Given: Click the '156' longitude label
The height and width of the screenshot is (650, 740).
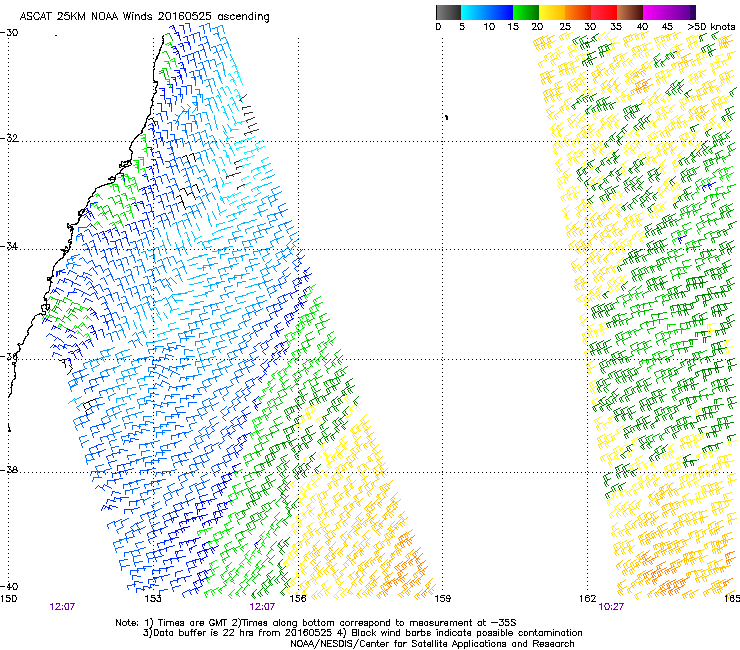Looking at the screenshot, I should [298, 599].
